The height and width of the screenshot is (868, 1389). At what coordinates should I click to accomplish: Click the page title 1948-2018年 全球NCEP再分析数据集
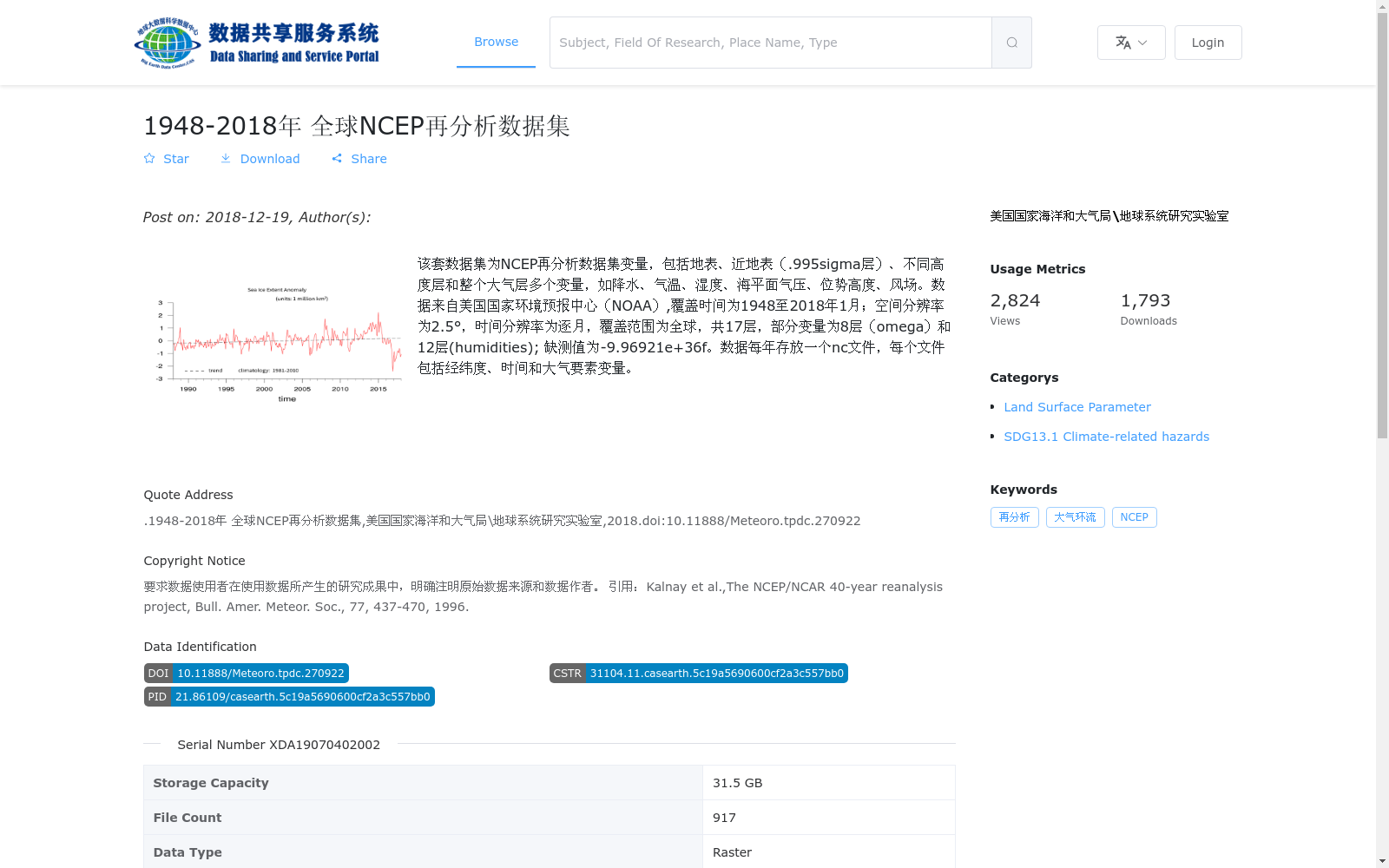[356, 126]
